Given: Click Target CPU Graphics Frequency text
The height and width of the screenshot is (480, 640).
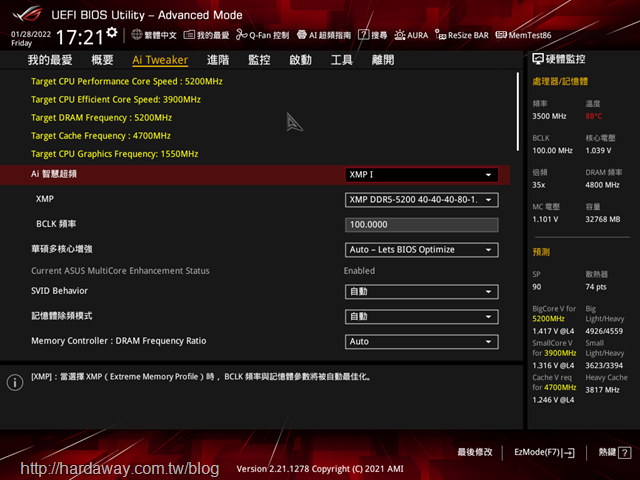Looking at the screenshot, I should click(x=114, y=154).
